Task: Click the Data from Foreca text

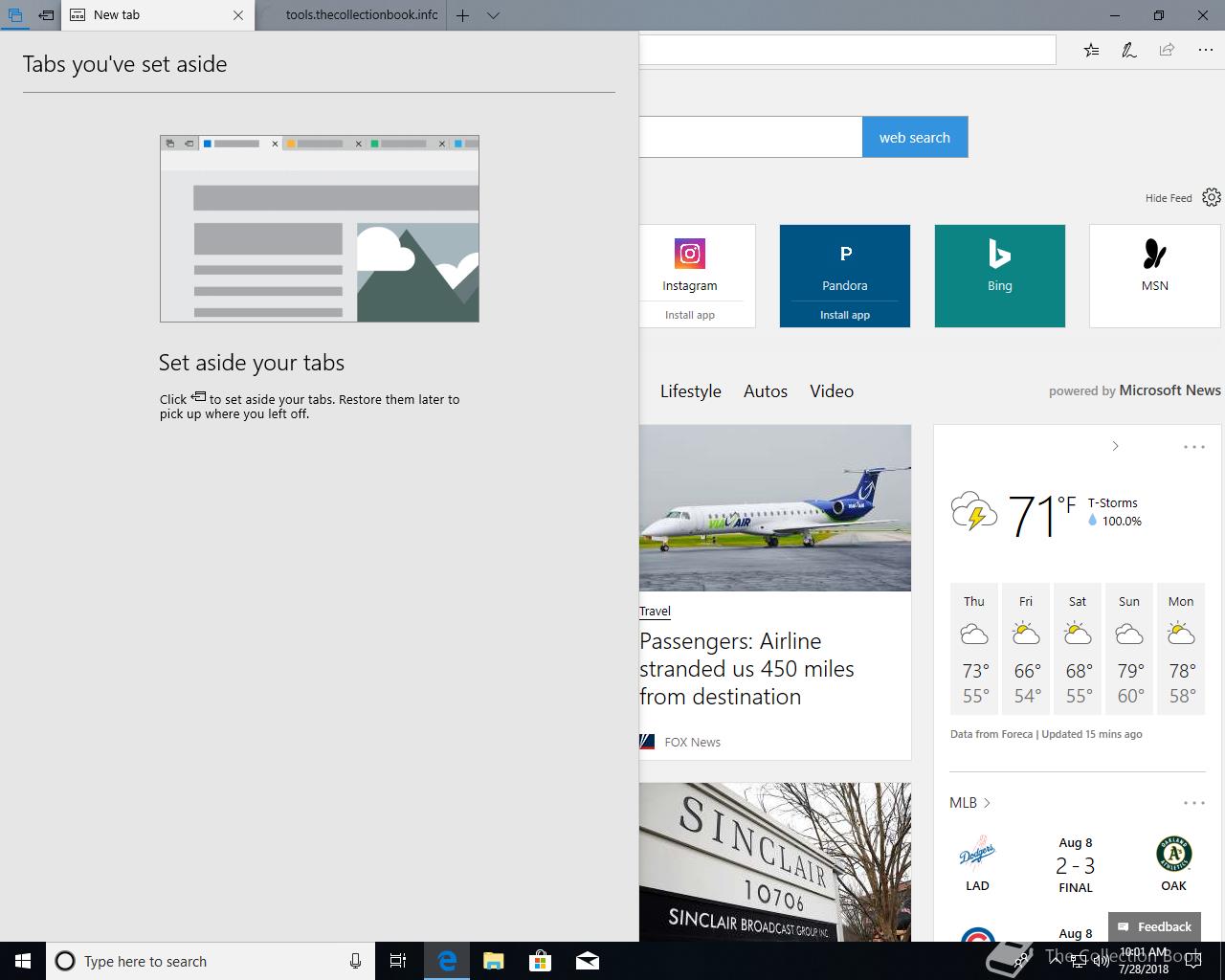Action: coord(991,734)
